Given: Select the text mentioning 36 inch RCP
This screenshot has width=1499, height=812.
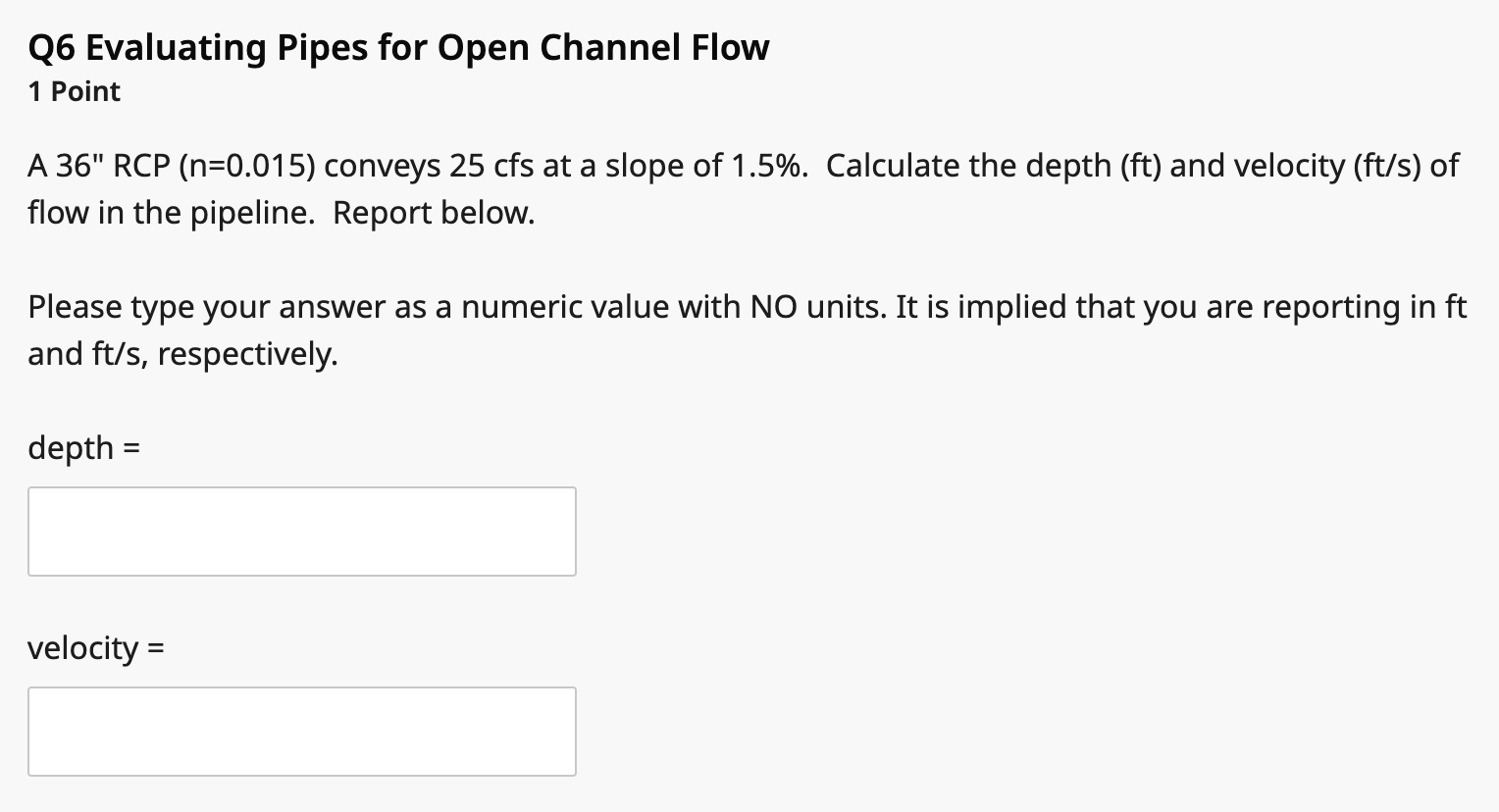Looking at the screenshot, I should click(x=98, y=165).
